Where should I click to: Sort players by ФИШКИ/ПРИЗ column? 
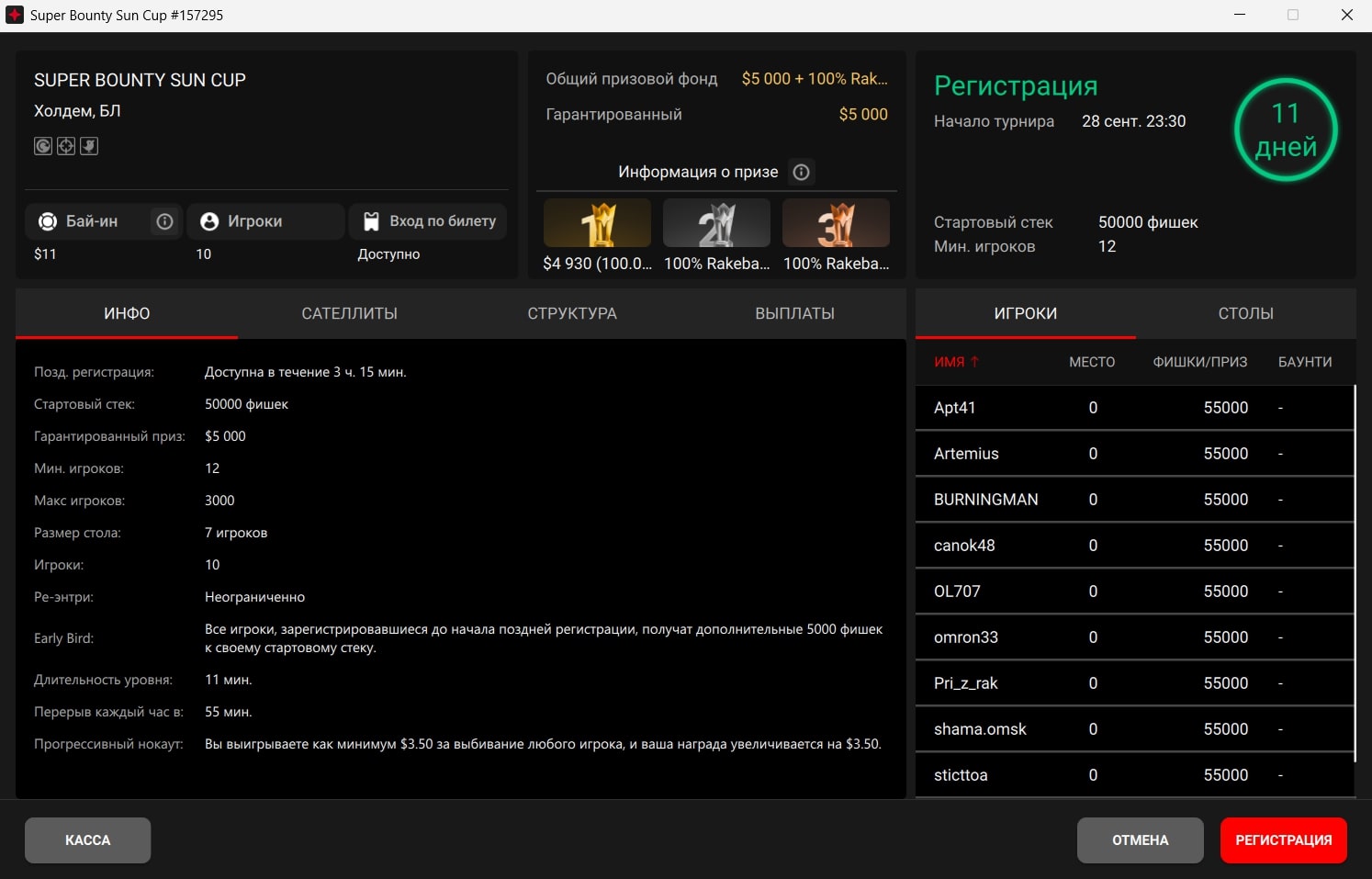coord(1199,362)
